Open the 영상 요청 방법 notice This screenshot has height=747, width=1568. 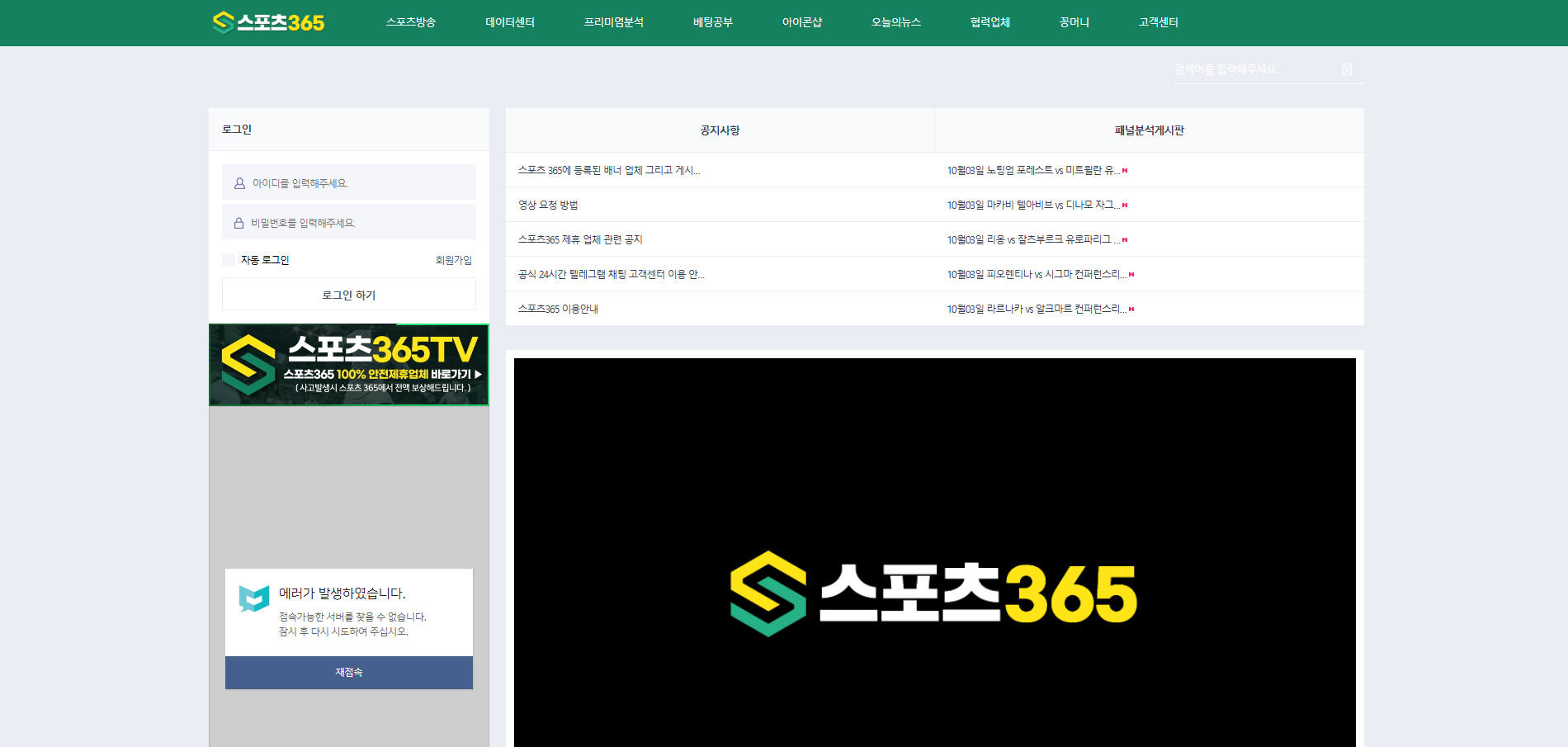pos(548,205)
